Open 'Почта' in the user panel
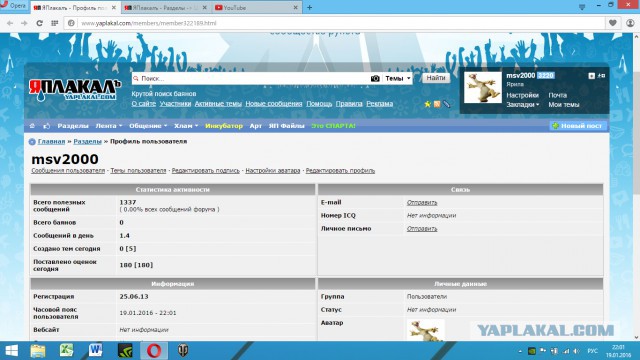The height and width of the screenshot is (360, 640). click(558, 95)
